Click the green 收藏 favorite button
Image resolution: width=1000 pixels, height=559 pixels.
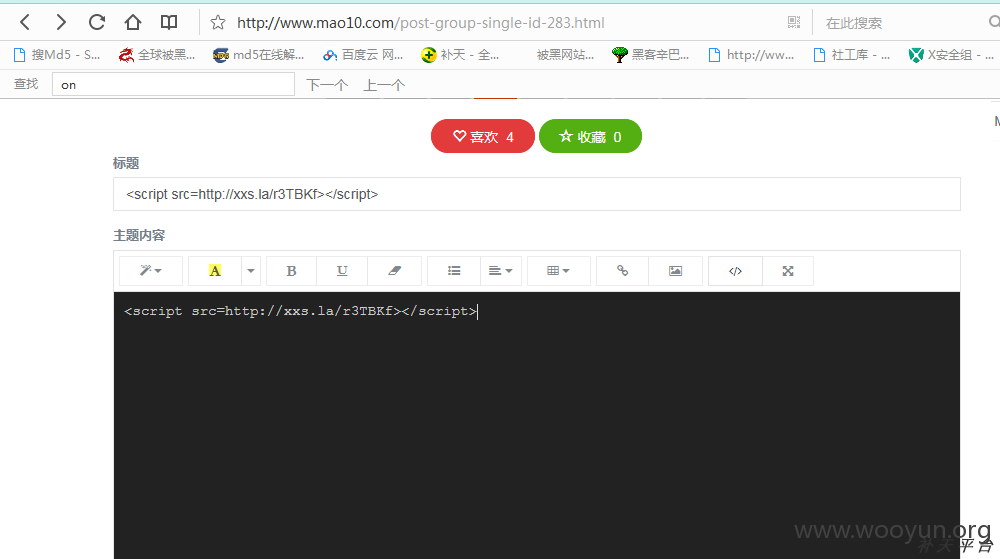[x=590, y=136]
